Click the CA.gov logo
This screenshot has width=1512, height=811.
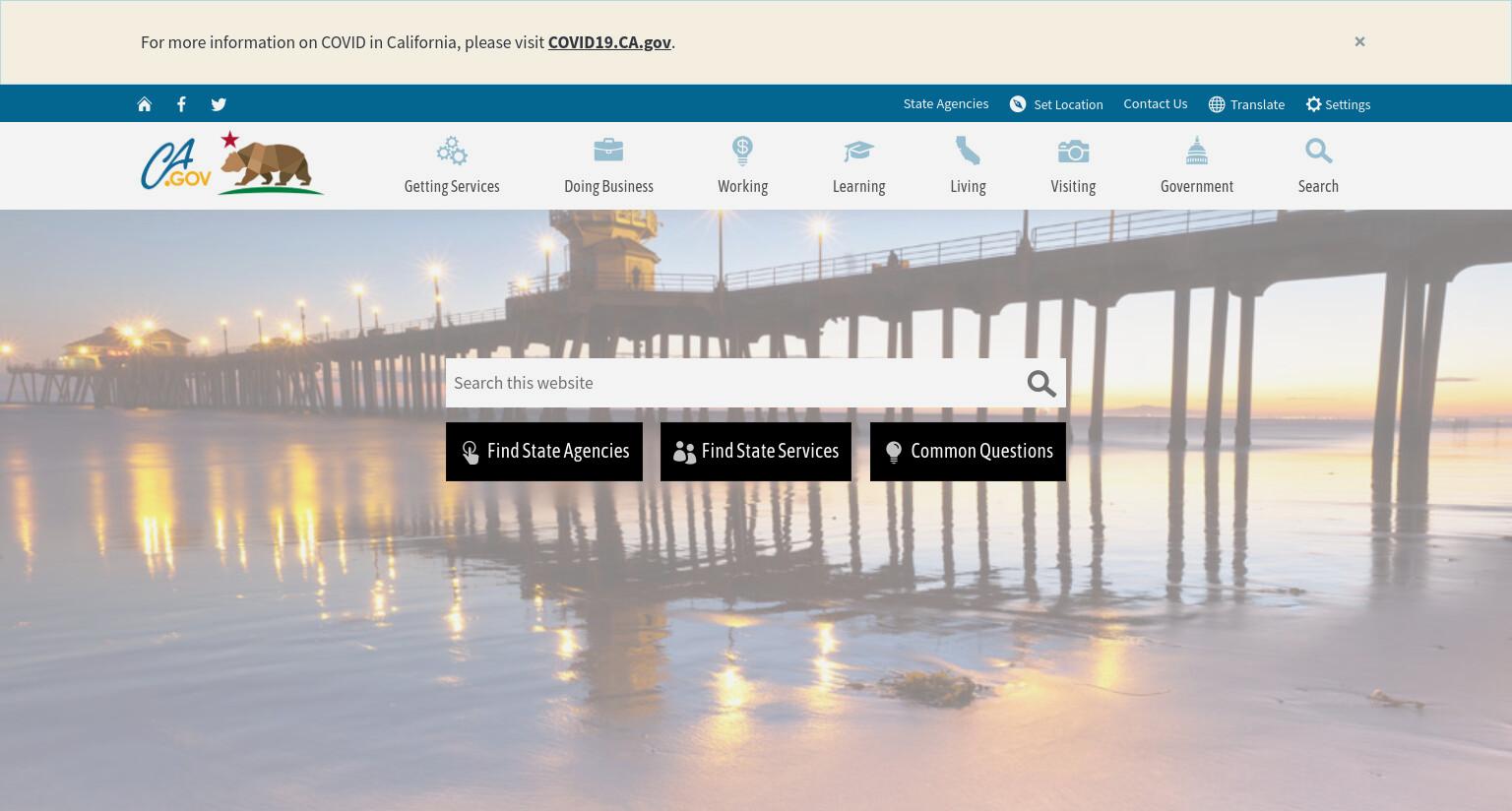pos(176,163)
